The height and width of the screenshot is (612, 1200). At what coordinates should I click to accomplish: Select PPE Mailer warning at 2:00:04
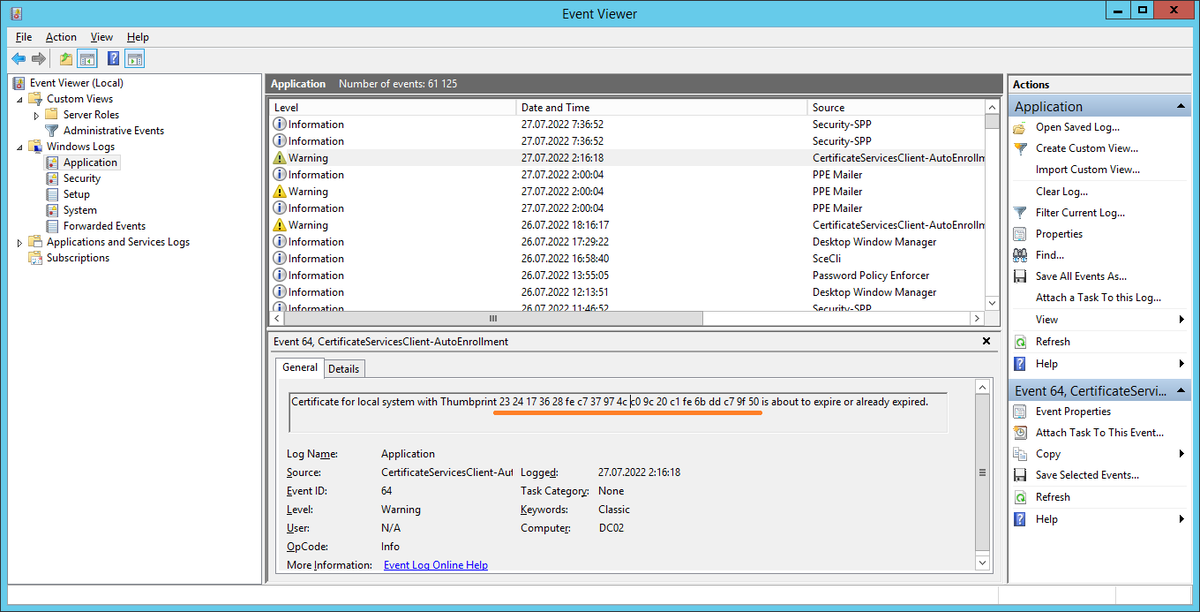tap(627, 191)
